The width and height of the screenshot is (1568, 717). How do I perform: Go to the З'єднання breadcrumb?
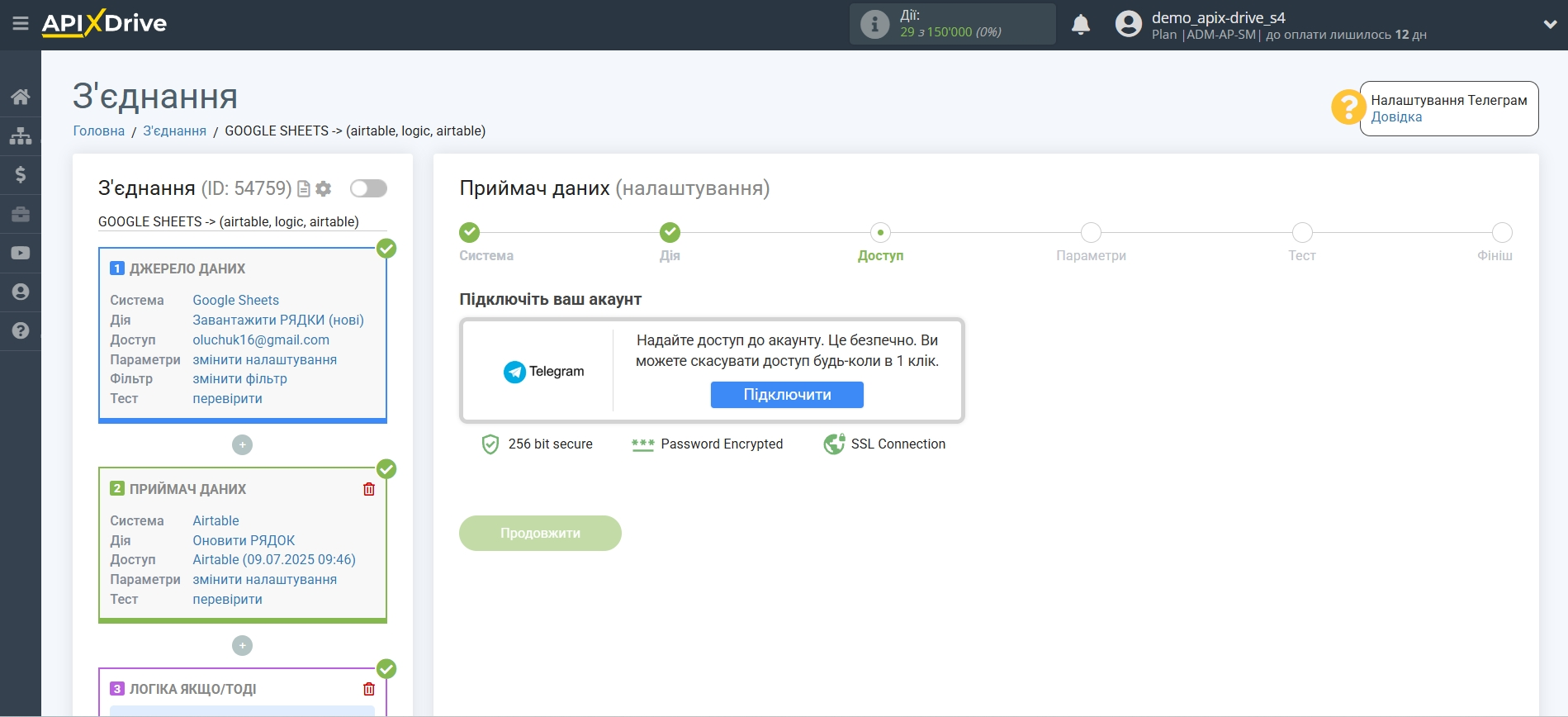(174, 131)
